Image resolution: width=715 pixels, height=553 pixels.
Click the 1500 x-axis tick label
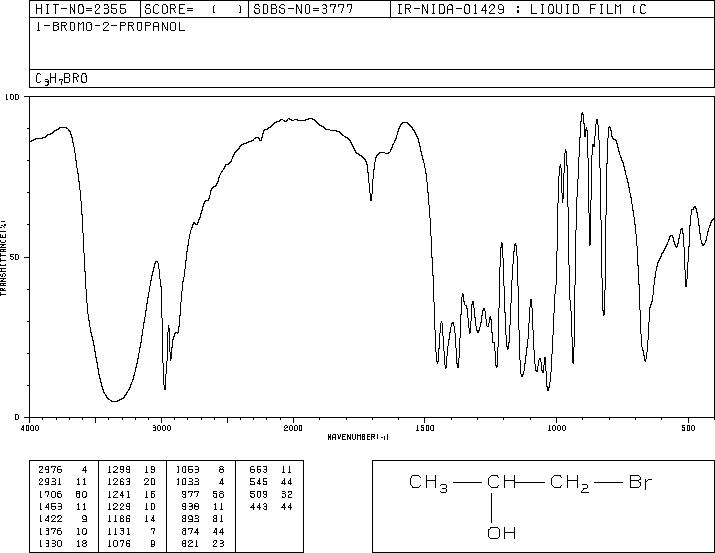tap(425, 428)
